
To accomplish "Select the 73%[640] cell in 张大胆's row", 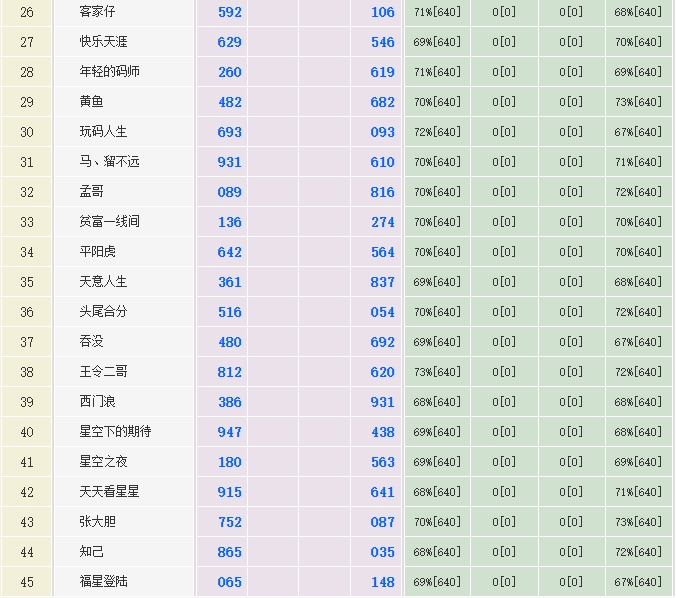I will [639, 522].
